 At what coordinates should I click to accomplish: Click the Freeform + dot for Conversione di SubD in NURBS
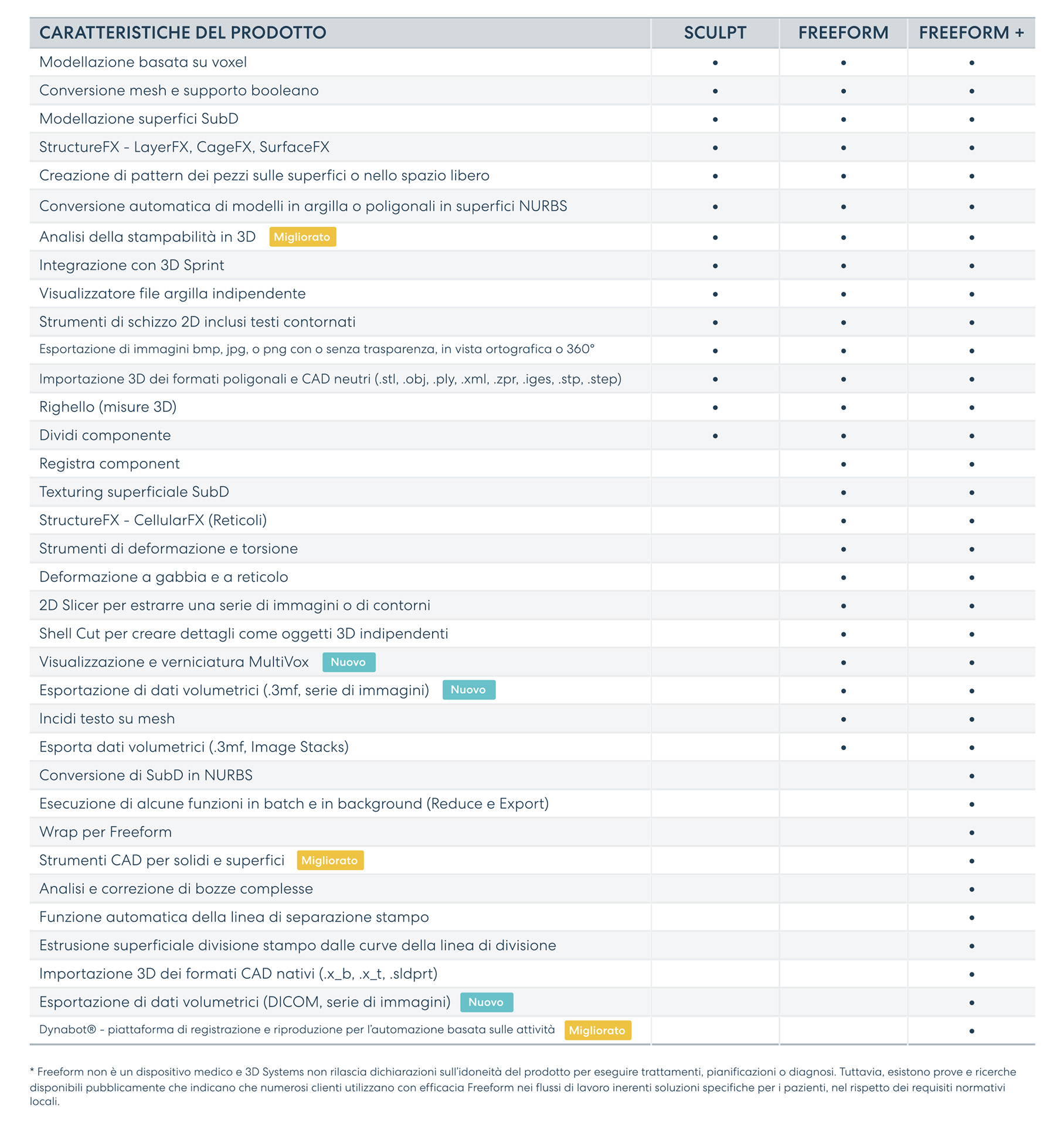[971, 776]
